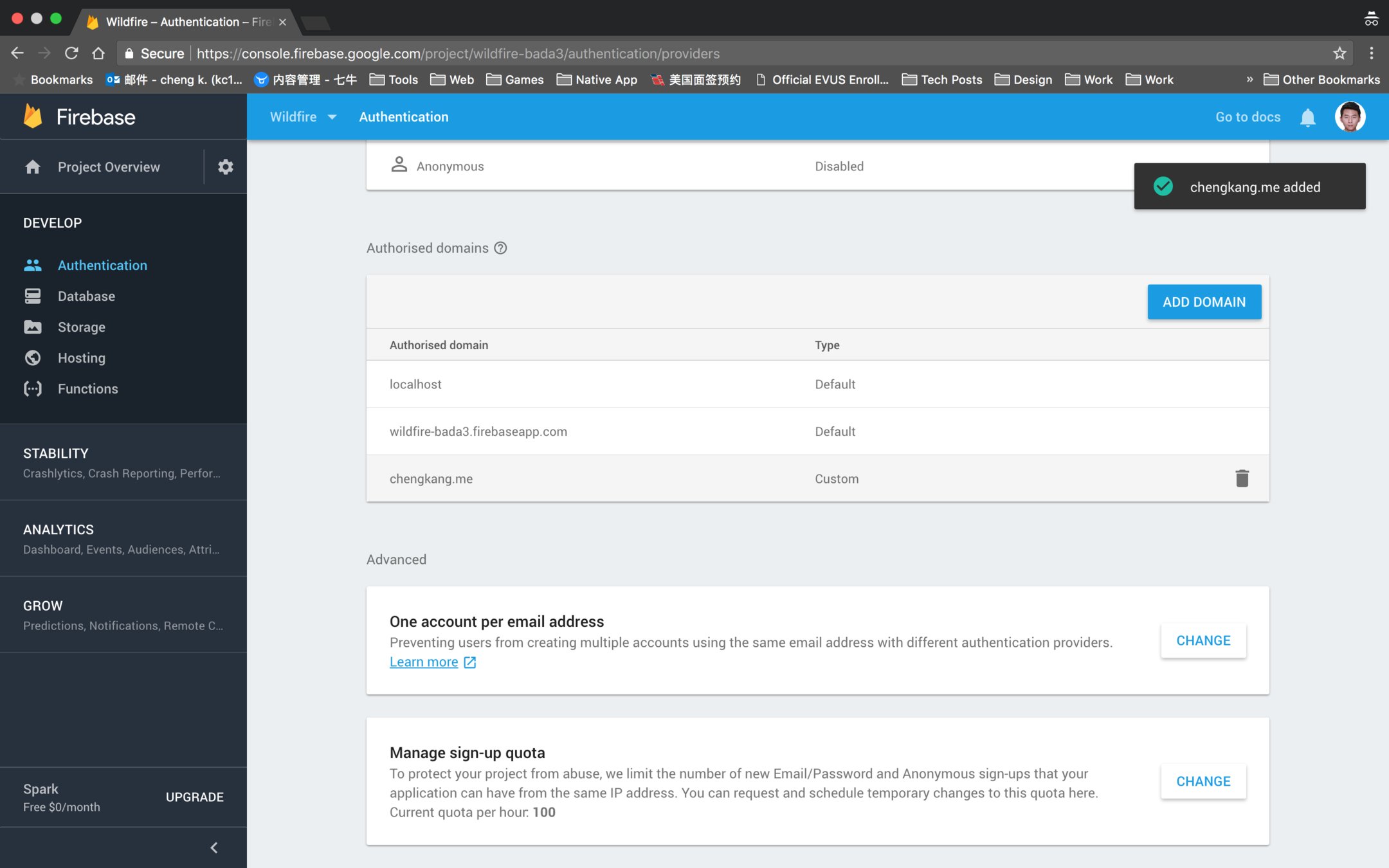This screenshot has width=1389, height=868.
Task: Open Functions from the sidebar
Action: point(87,389)
